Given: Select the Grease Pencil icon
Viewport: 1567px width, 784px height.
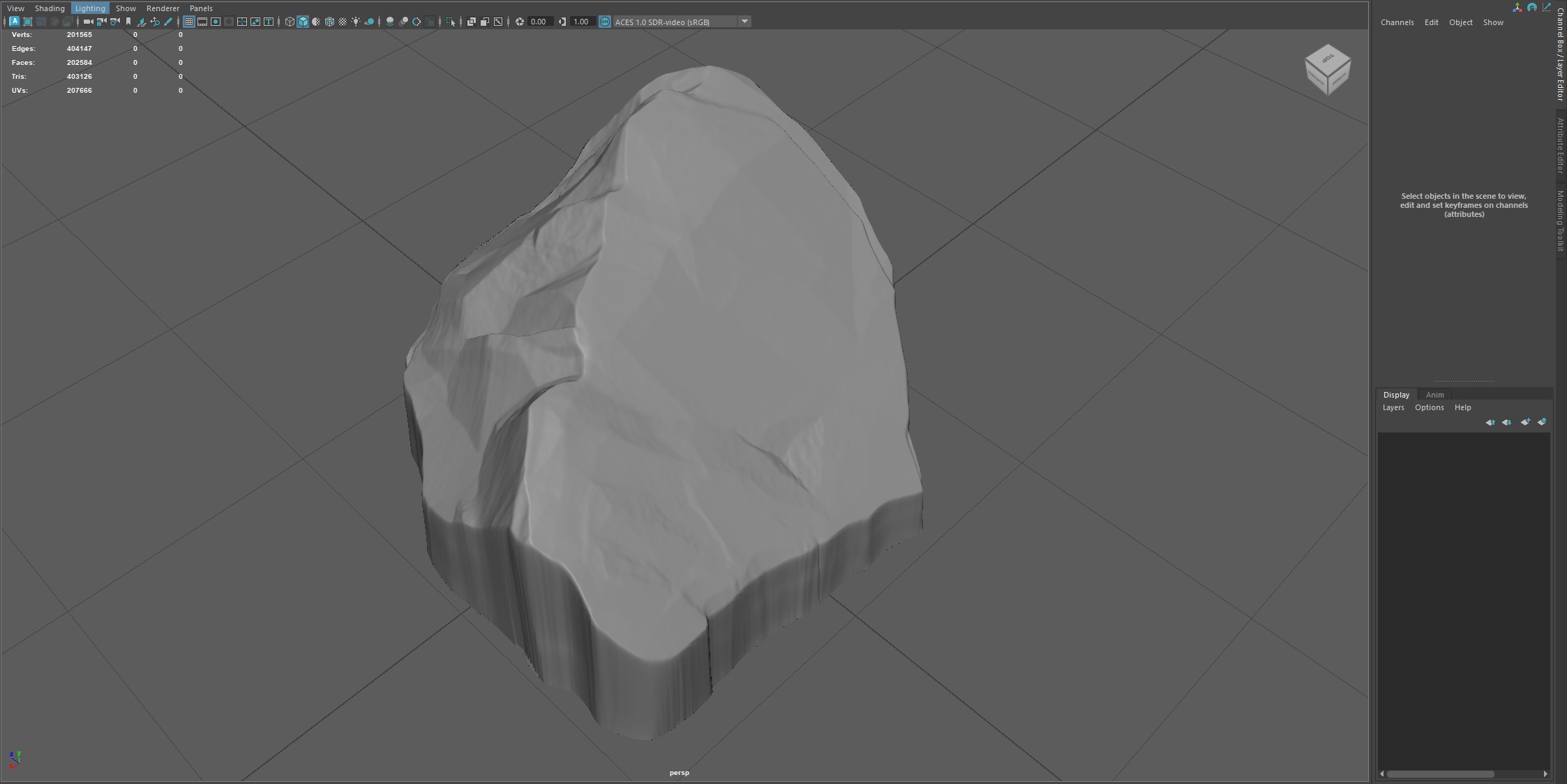Looking at the screenshot, I should 168,22.
